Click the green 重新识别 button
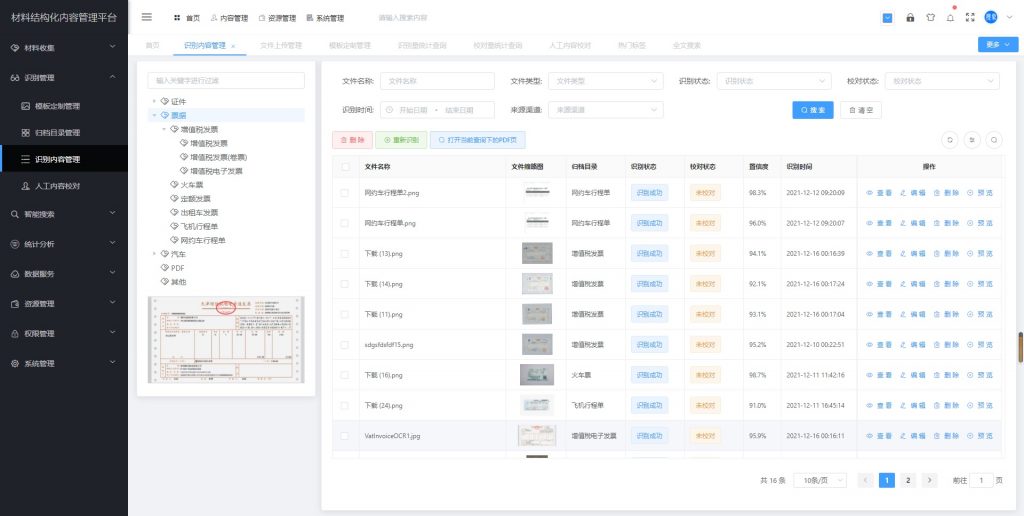 click(401, 140)
